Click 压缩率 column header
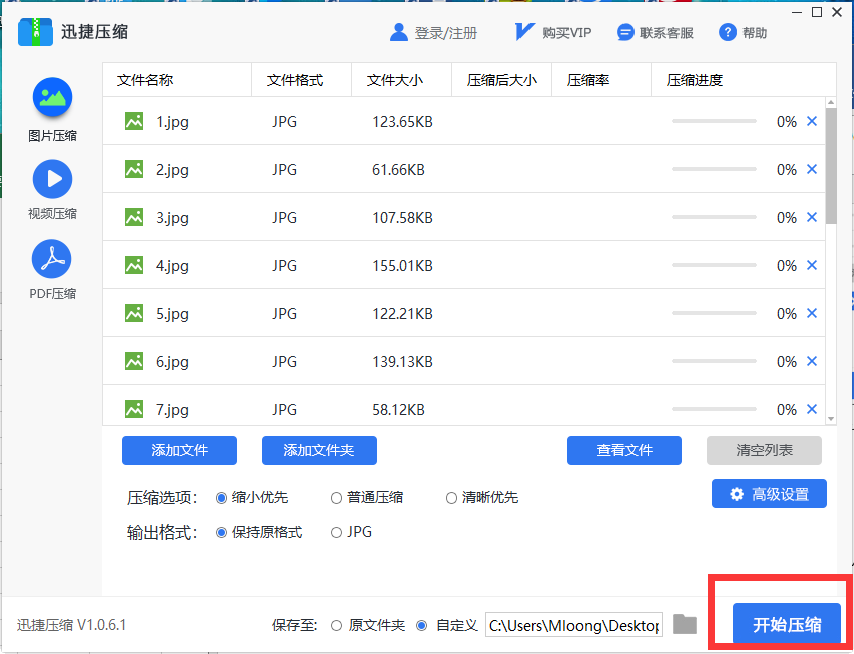Image resolution: width=854 pixels, height=654 pixels. click(601, 80)
